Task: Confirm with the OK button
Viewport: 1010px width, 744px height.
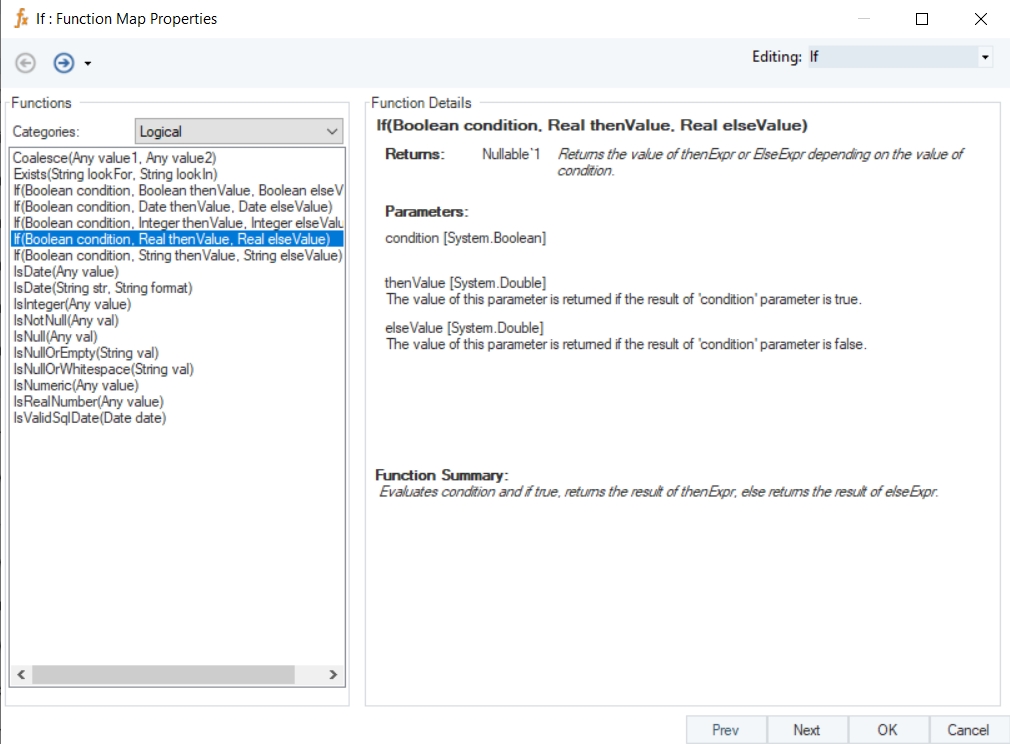Action: 887,730
